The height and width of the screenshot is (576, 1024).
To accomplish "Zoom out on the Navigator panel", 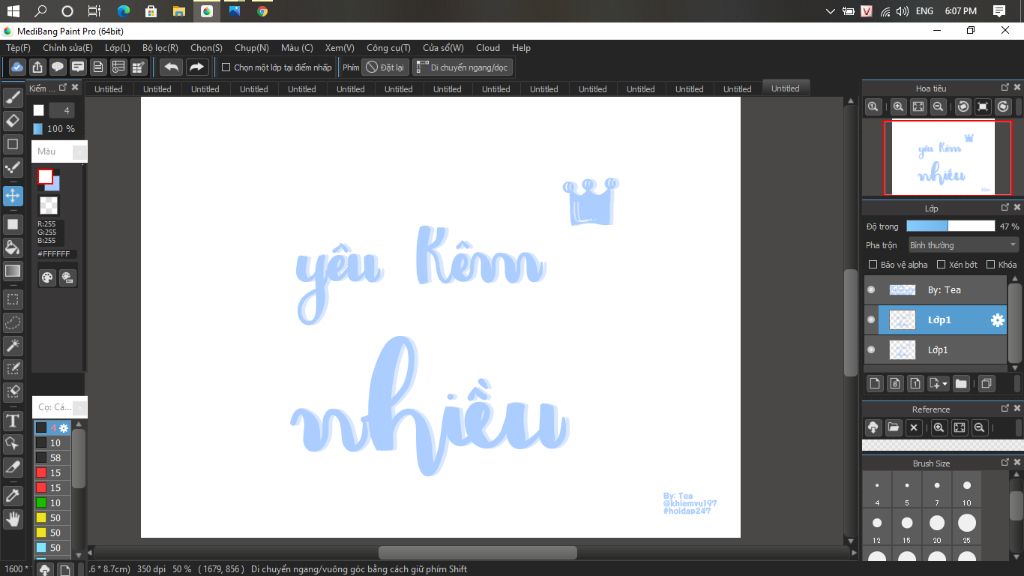I will click(x=938, y=107).
